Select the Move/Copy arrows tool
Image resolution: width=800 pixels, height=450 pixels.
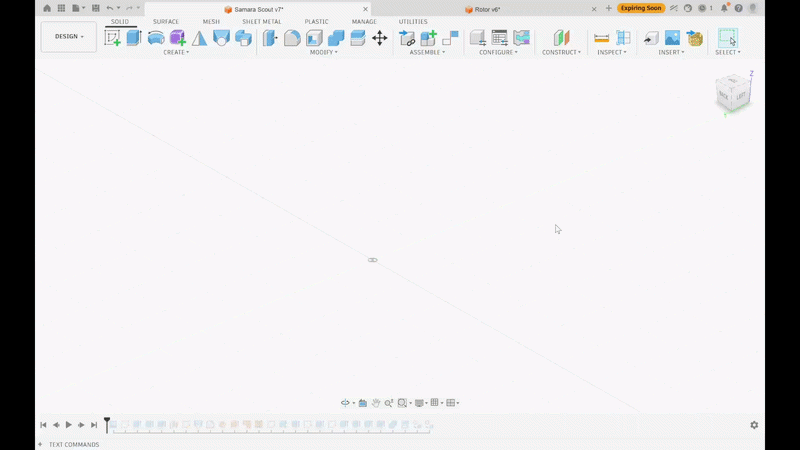[x=380, y=38]
